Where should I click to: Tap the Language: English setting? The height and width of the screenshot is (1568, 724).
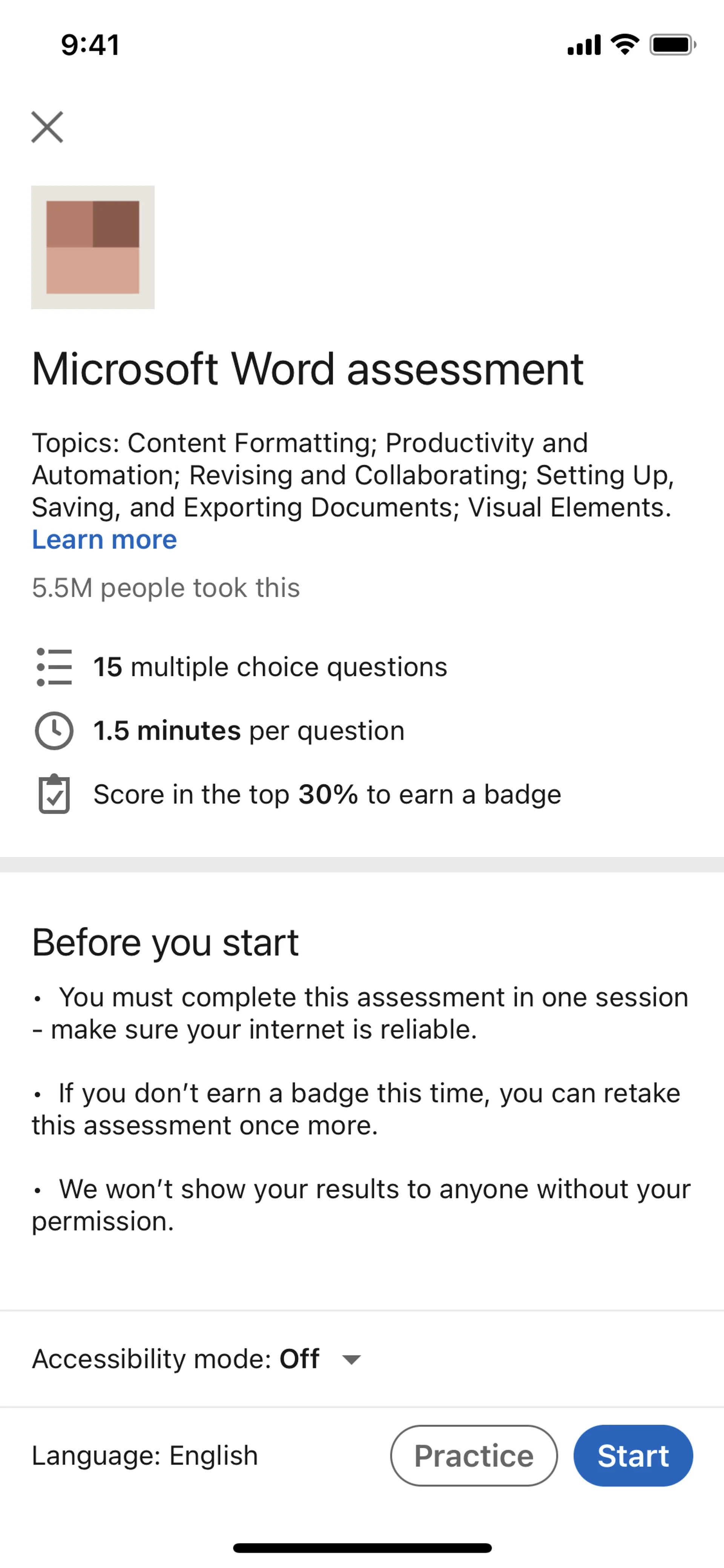(145, 1455)
